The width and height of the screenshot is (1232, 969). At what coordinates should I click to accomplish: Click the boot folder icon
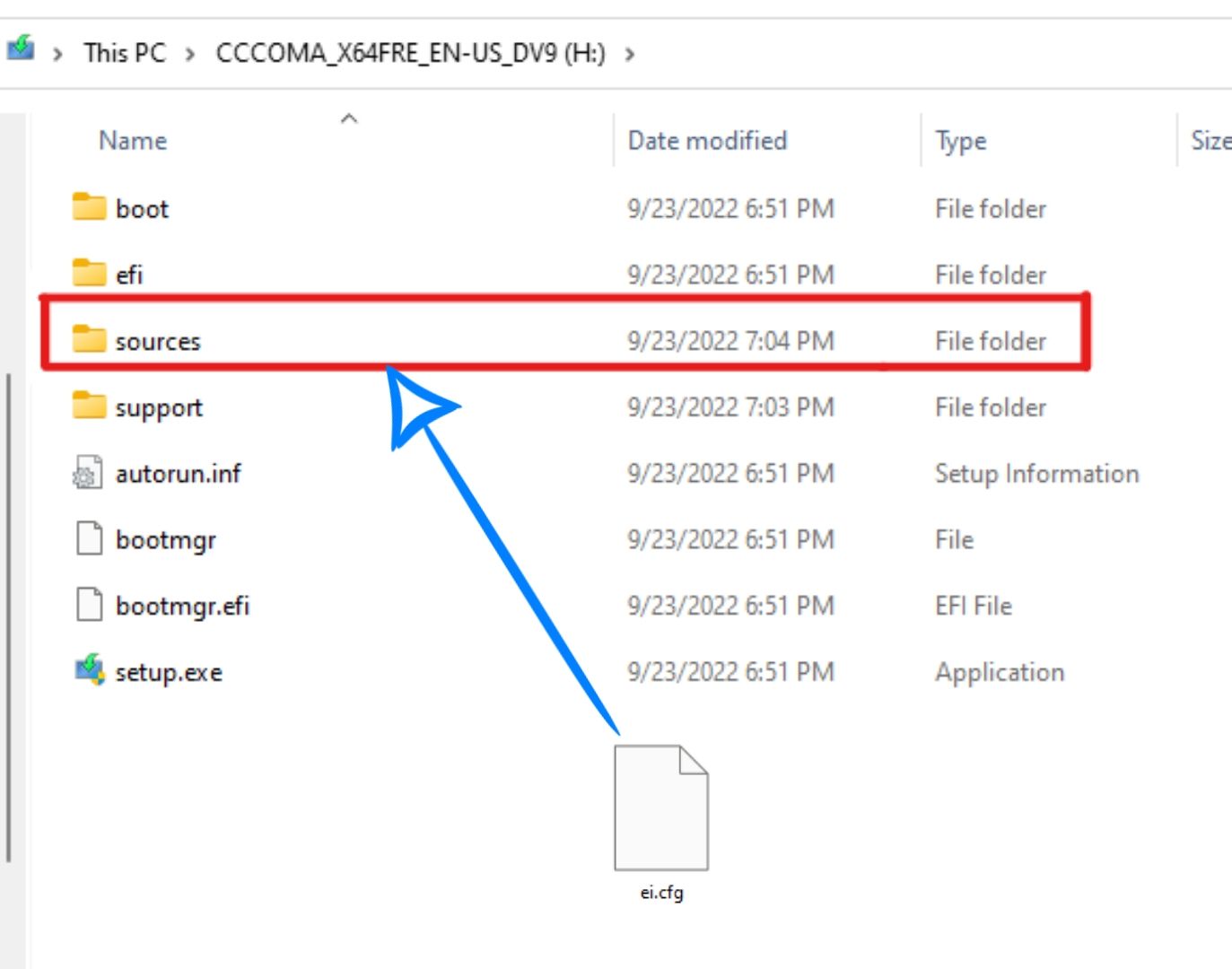89,206
